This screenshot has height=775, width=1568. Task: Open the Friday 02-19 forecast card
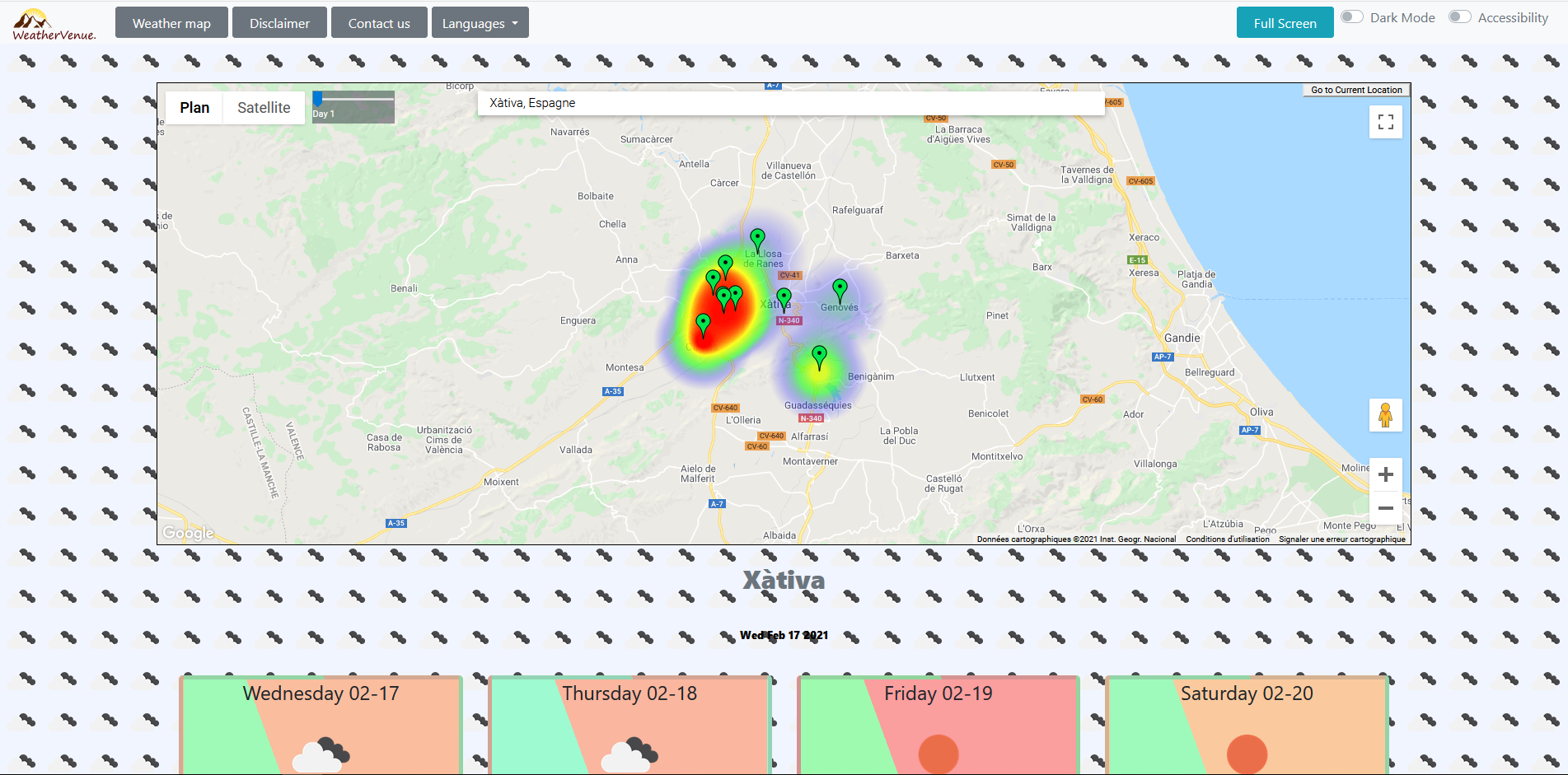(938, 725)
